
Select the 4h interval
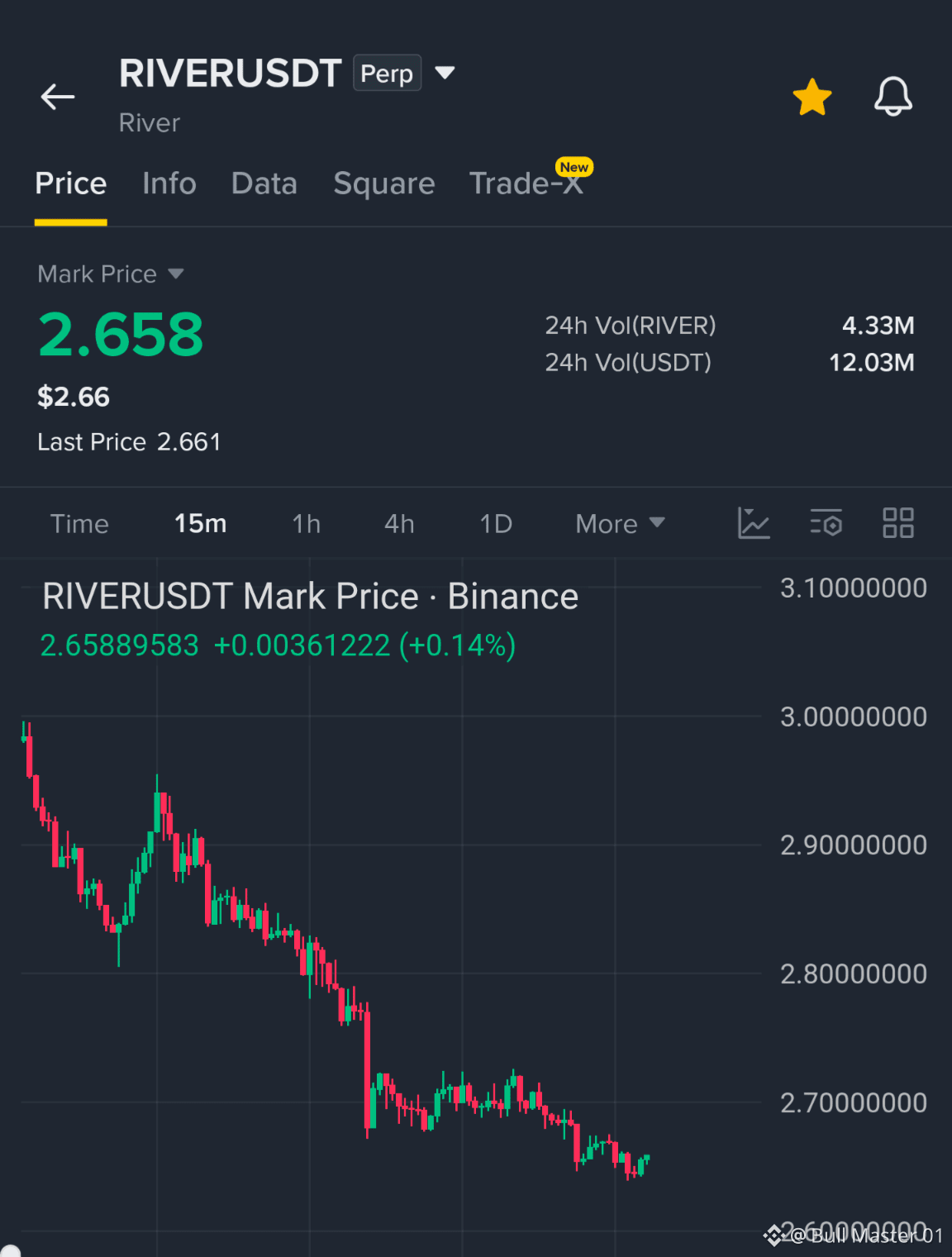click(x=399, y=524)
